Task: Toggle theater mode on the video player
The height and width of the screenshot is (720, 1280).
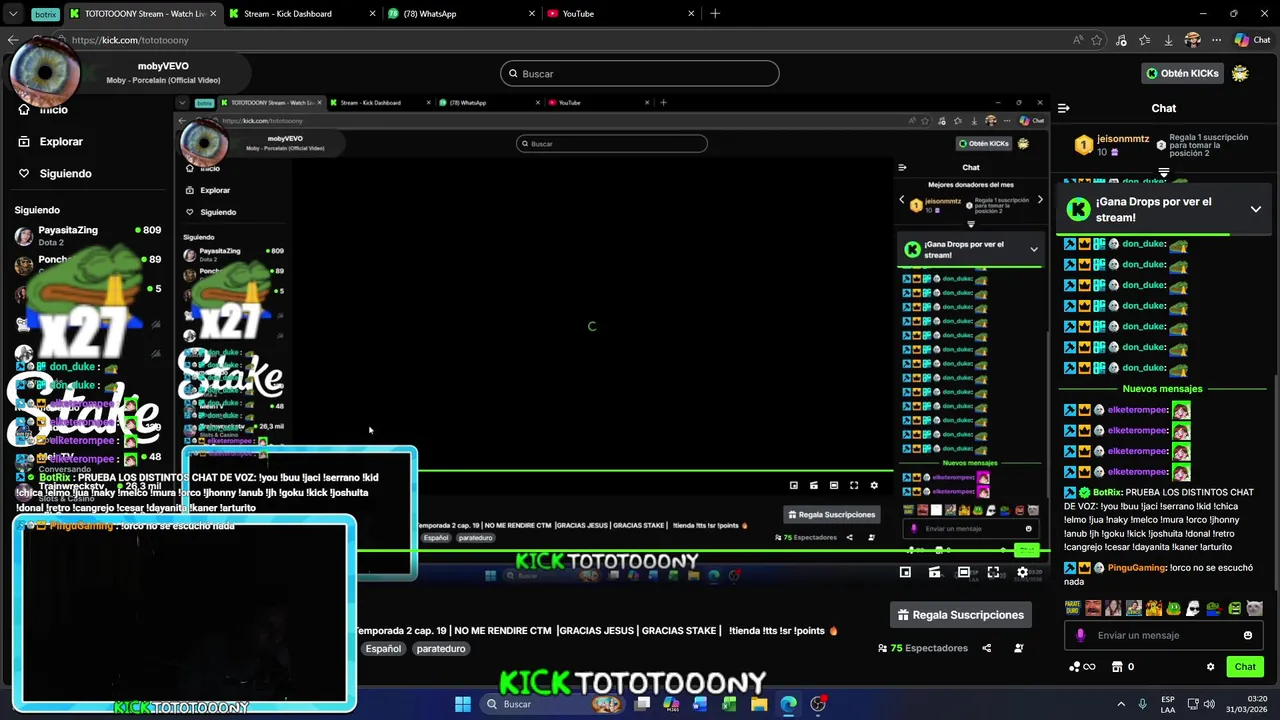Action: click(963, 572)
